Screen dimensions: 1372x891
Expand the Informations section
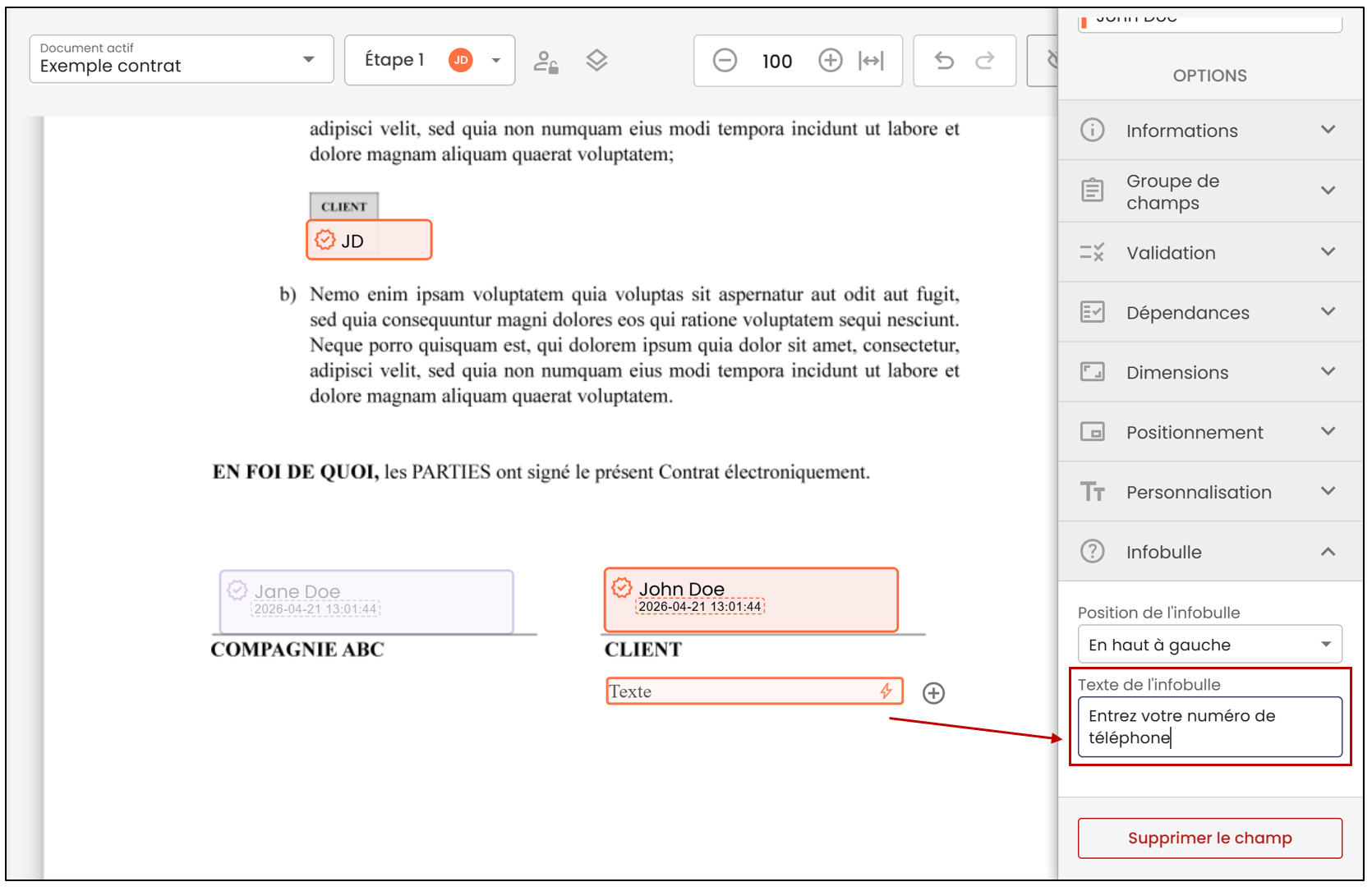click(x=1209, y=130)
